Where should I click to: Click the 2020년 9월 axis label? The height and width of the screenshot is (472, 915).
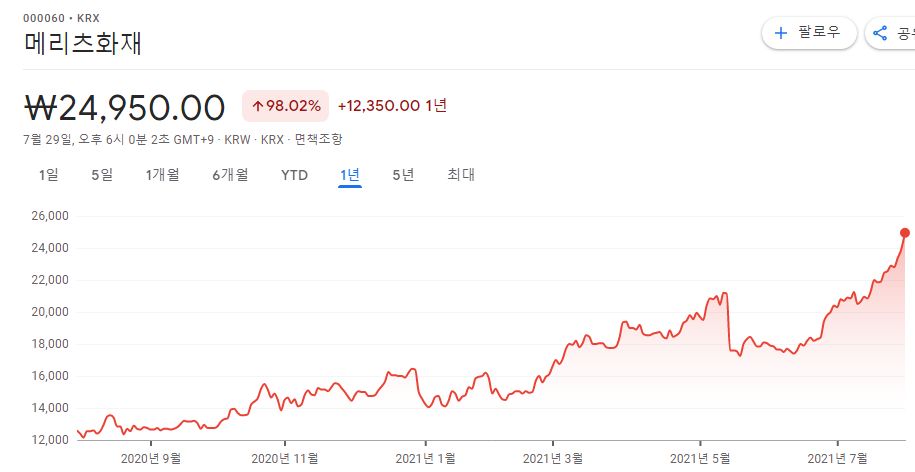[x=151, y=459]
